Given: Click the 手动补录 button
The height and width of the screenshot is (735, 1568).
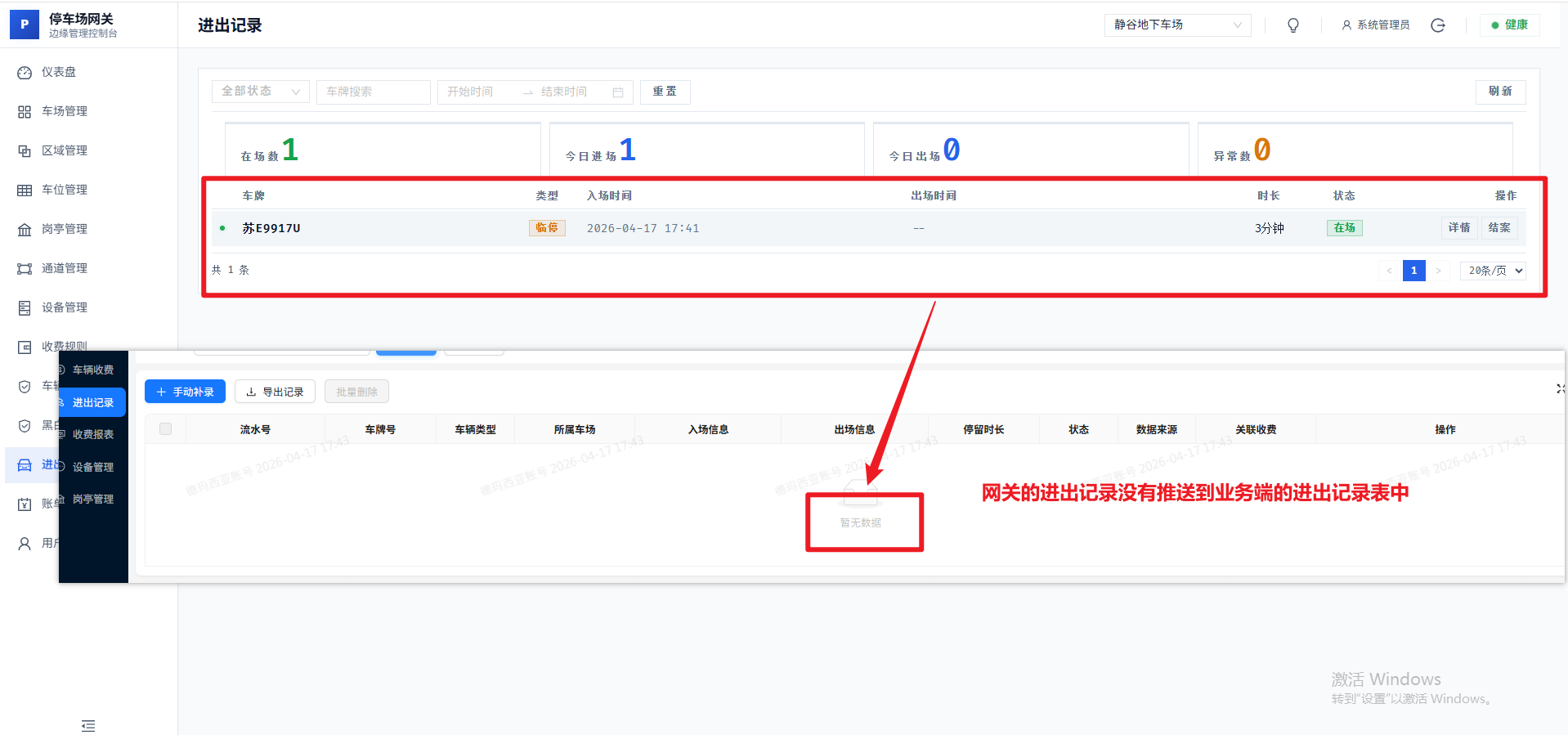Looking at the screenshot, I should (x=185, y=392).
